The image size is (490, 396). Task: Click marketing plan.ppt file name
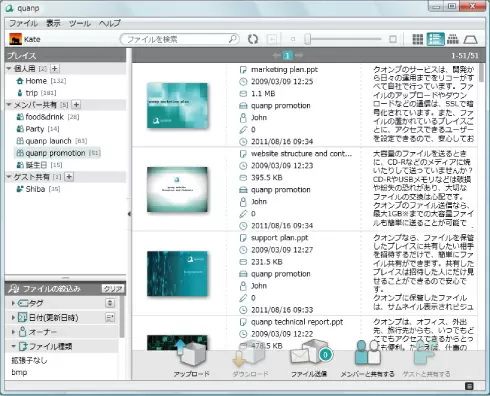284,70
